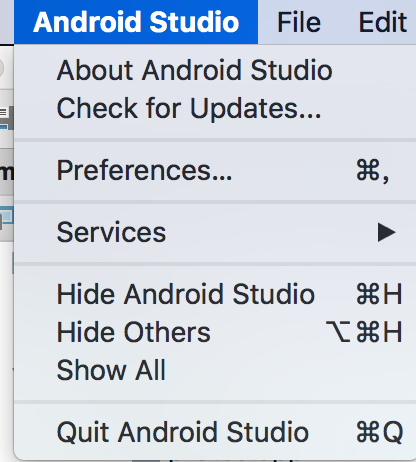Click the partially hidden save icon at left edge
Viewport: 416px width, 462px height.
point(7,118)
